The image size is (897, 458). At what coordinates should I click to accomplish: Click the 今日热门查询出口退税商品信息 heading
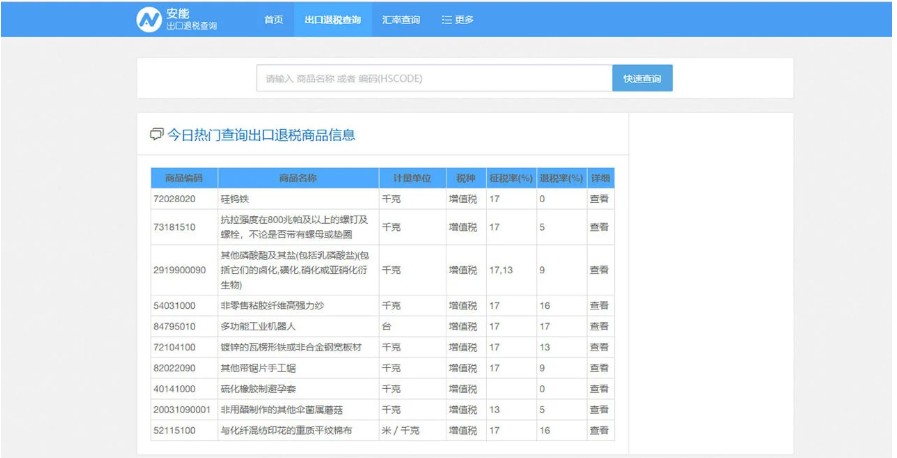[x=261, y=135]
